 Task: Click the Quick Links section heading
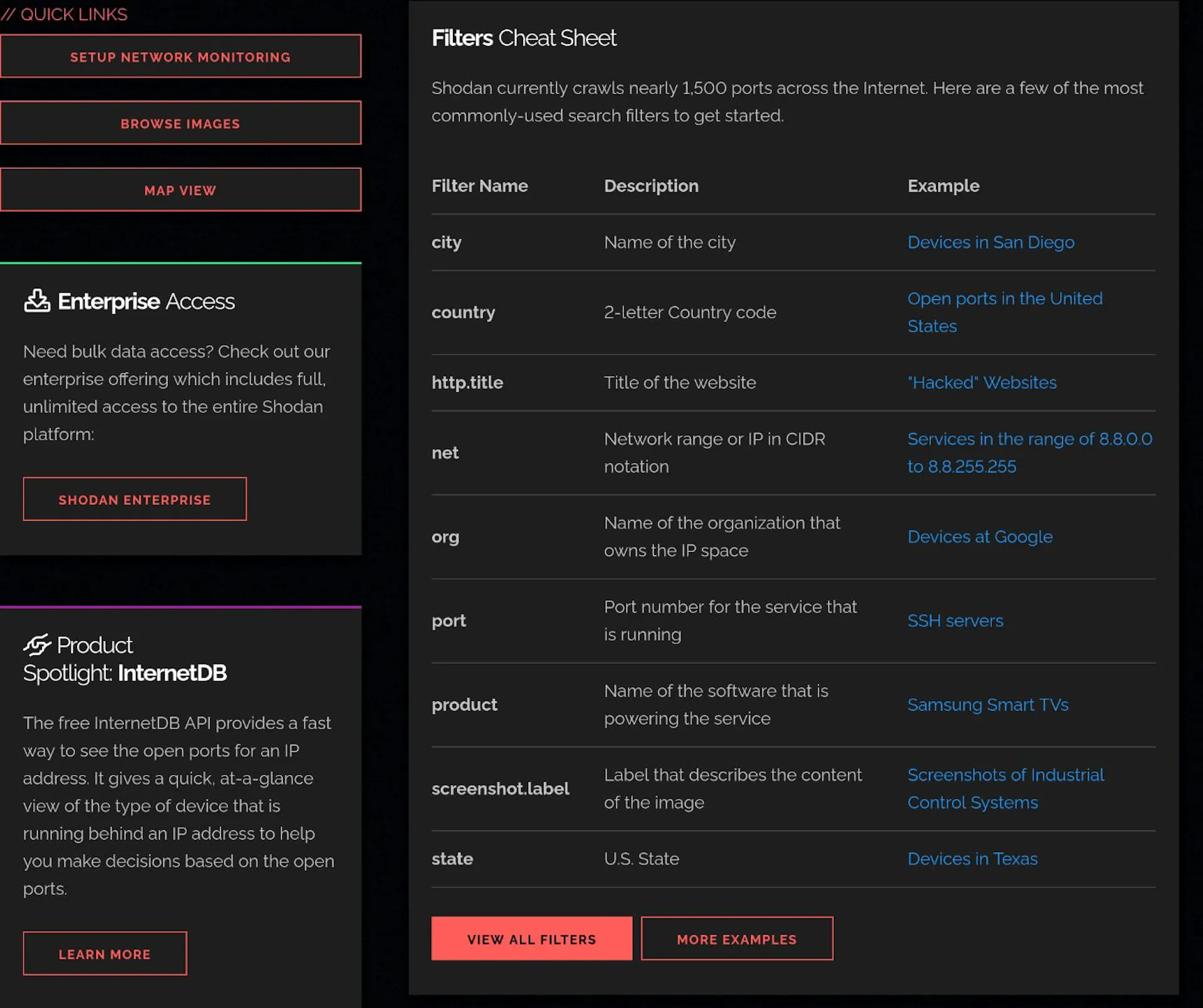tap(64, 14)
